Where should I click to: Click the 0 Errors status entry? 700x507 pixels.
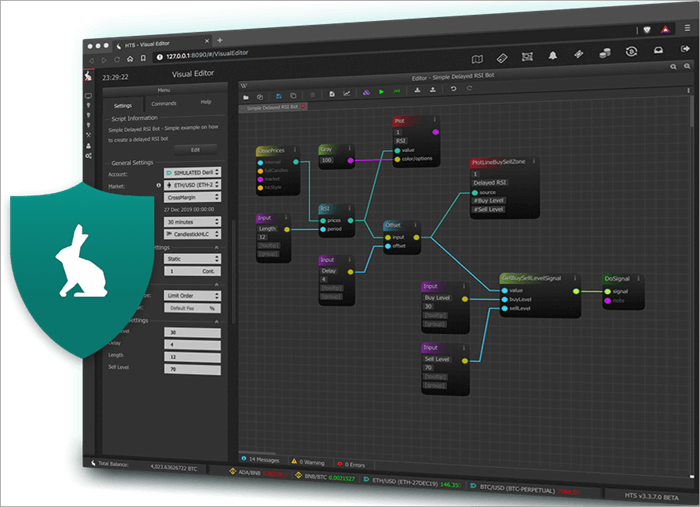tap(351, 465)
